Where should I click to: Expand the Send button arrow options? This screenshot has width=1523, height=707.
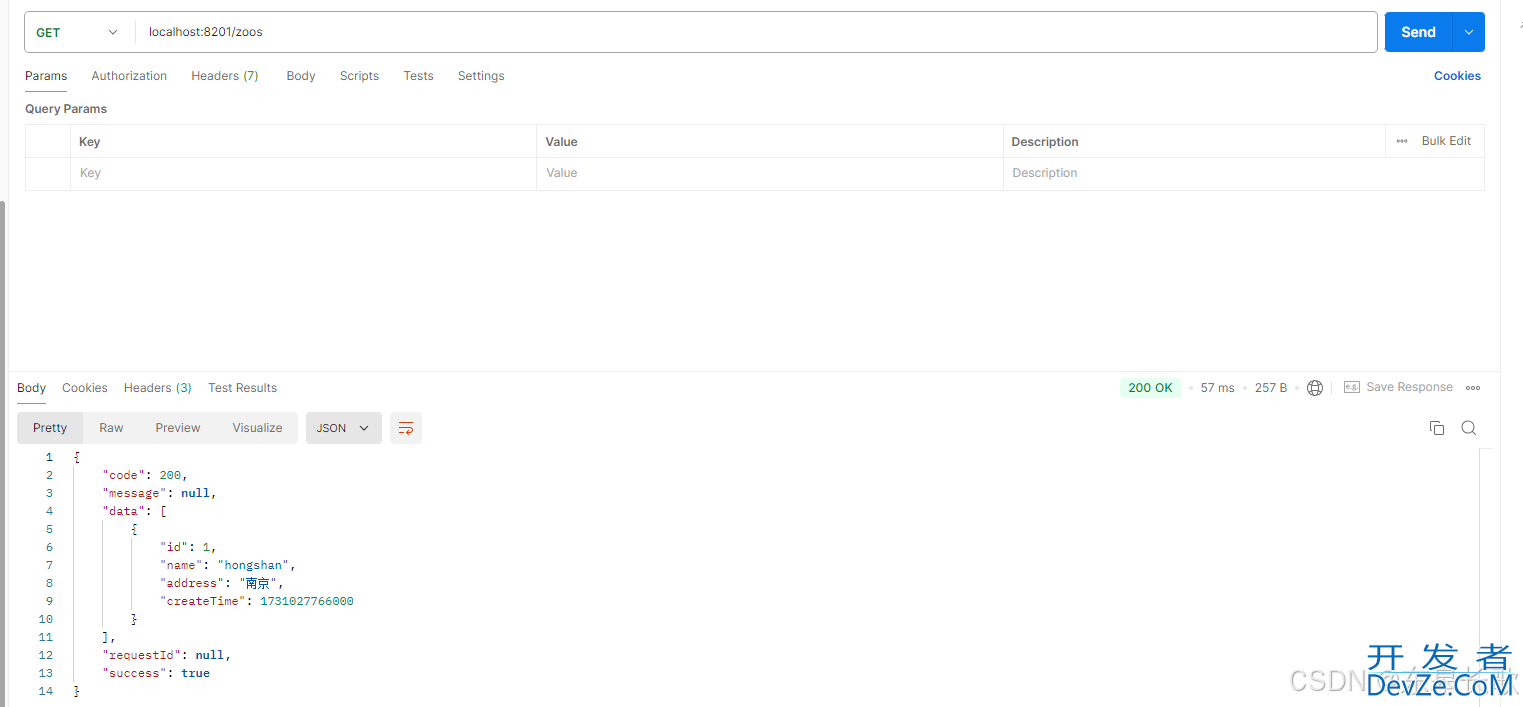[1469, 32]
